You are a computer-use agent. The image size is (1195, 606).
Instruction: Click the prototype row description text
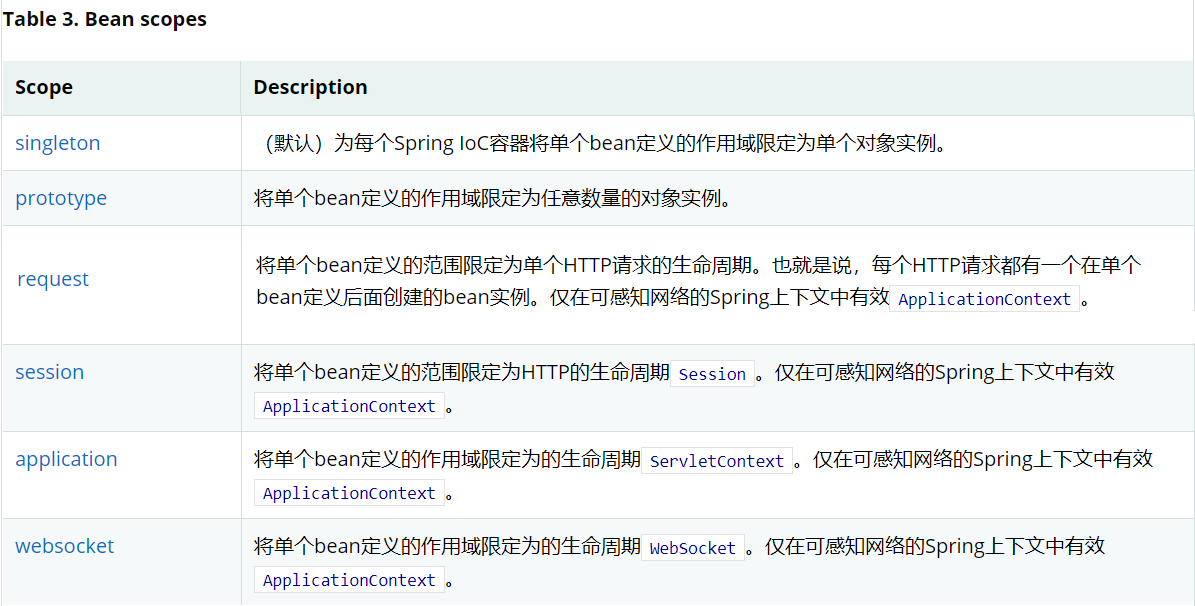493,198
